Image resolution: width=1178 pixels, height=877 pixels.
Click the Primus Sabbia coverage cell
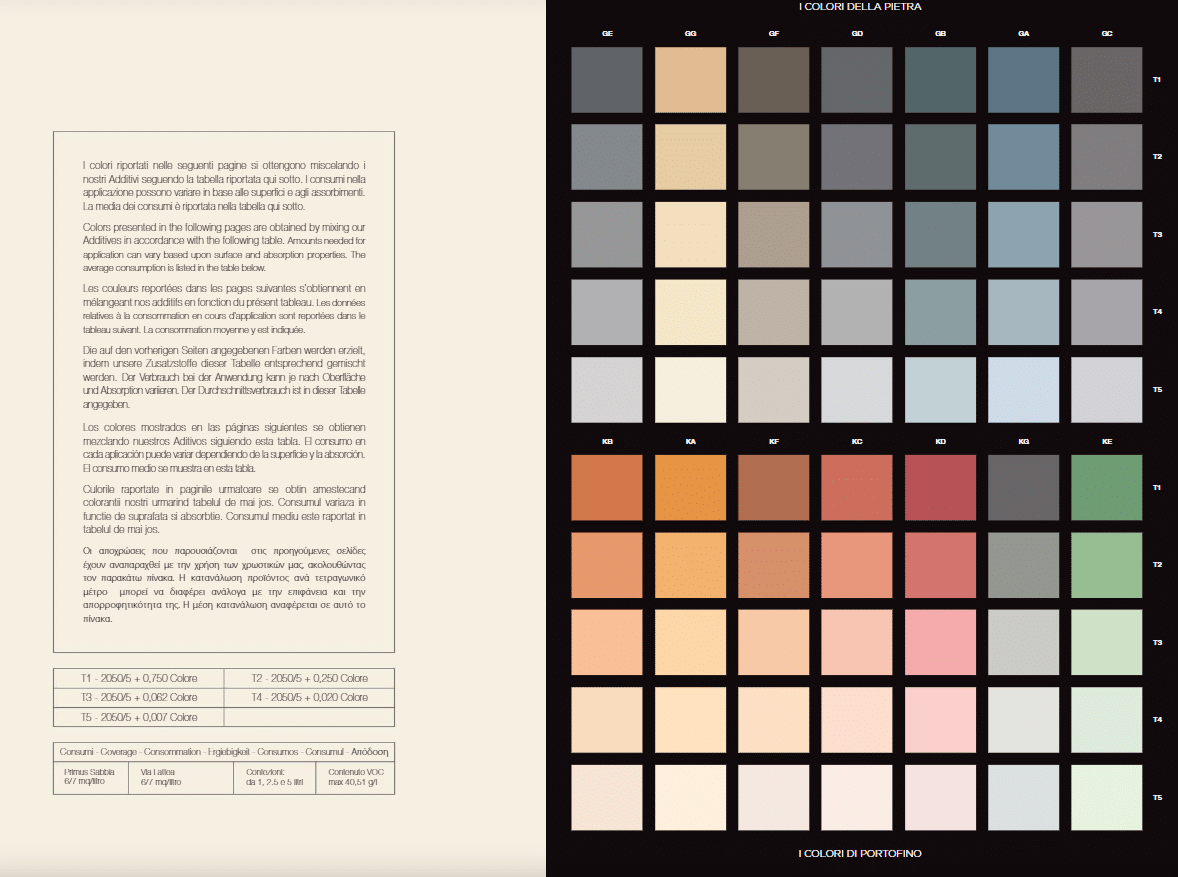pyautogui.click(x=90, y=777)
